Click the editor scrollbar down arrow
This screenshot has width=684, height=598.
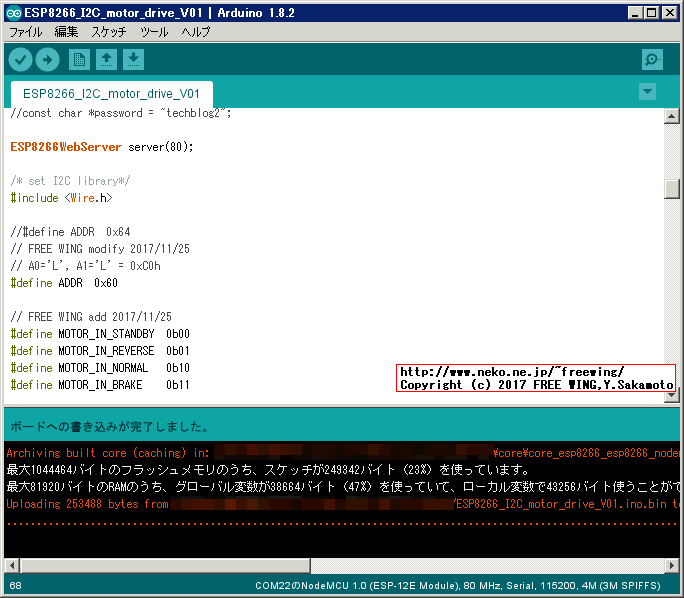(x=671, y=395)
